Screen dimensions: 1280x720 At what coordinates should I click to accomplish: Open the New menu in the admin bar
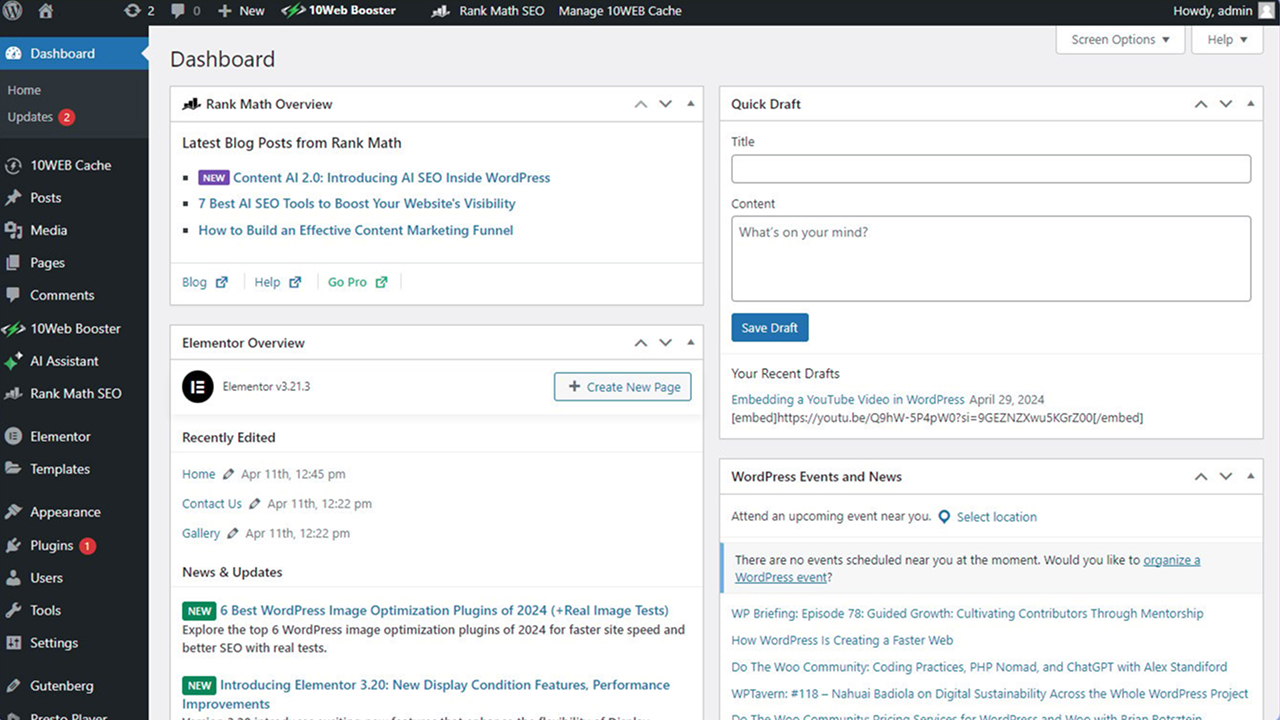[x=240, y=12]
